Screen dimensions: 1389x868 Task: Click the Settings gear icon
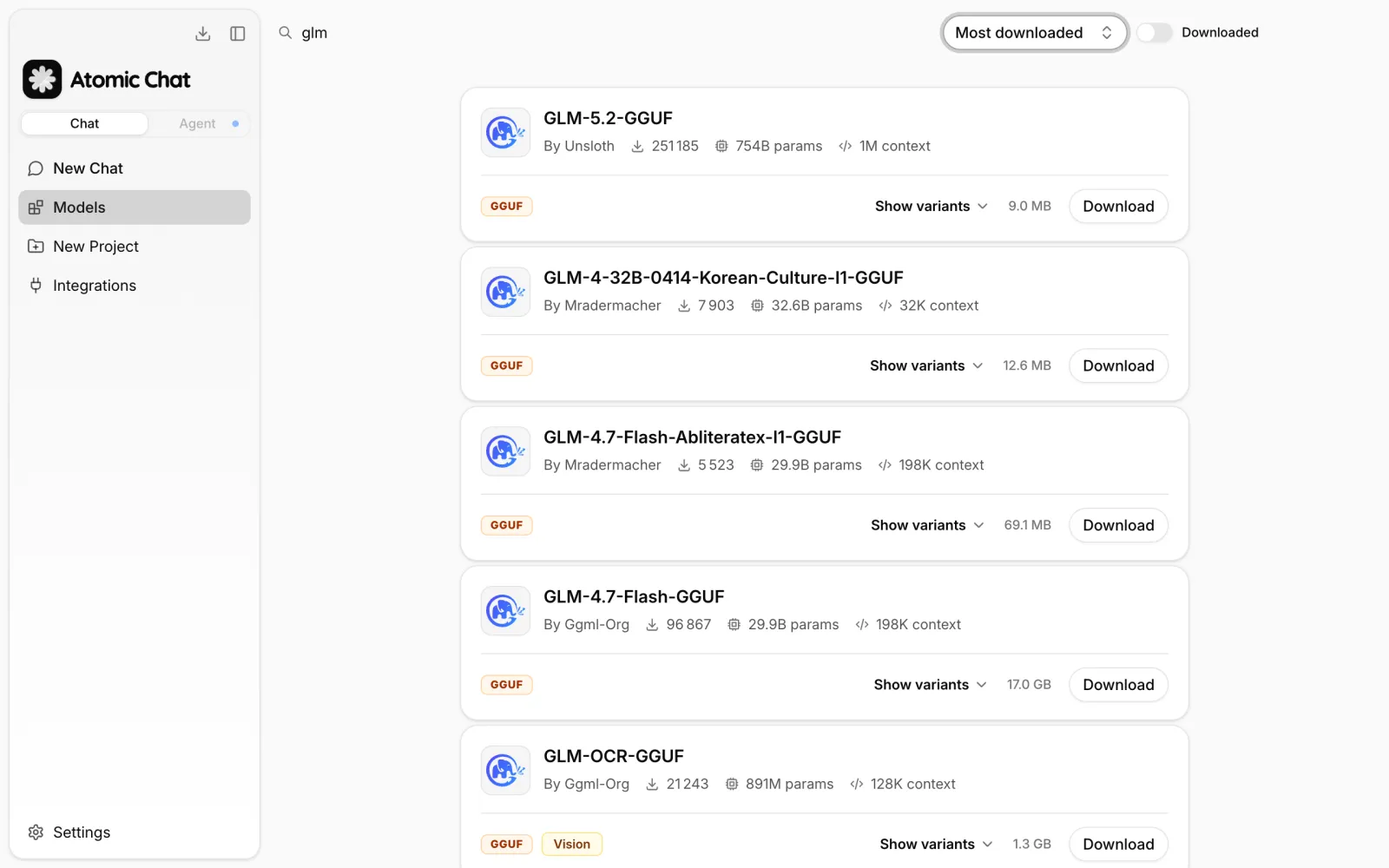tap(36, 832)
